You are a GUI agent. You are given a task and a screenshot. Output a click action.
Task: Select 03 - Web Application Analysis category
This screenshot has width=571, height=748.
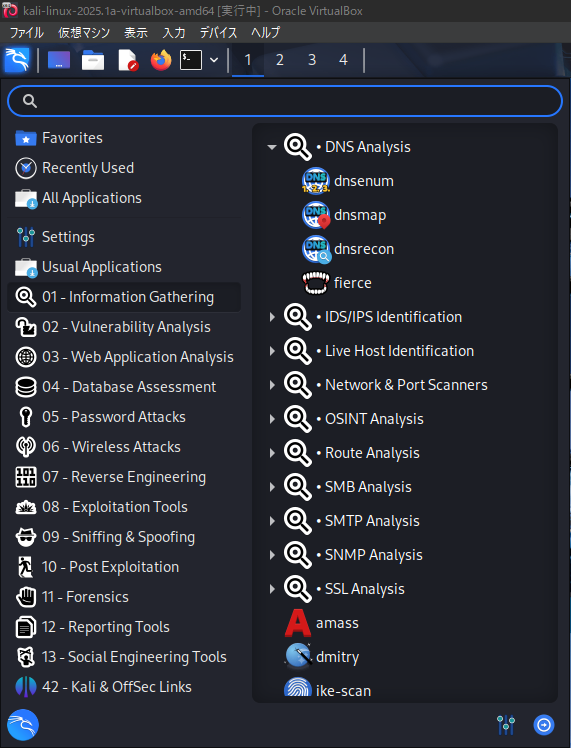click(x=124, y=357)
